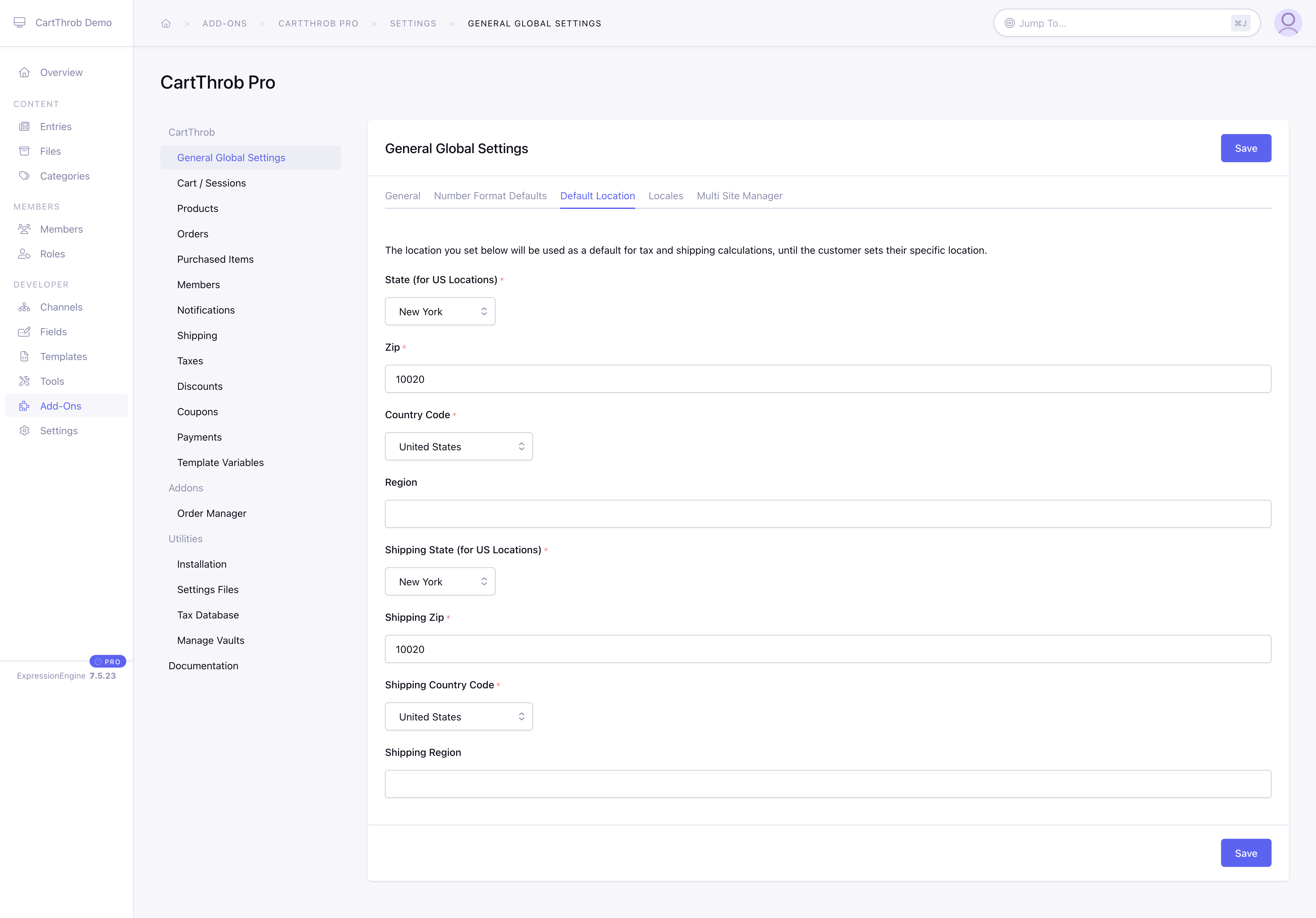Click the Categories tag icon

click(x=24, y=176)
